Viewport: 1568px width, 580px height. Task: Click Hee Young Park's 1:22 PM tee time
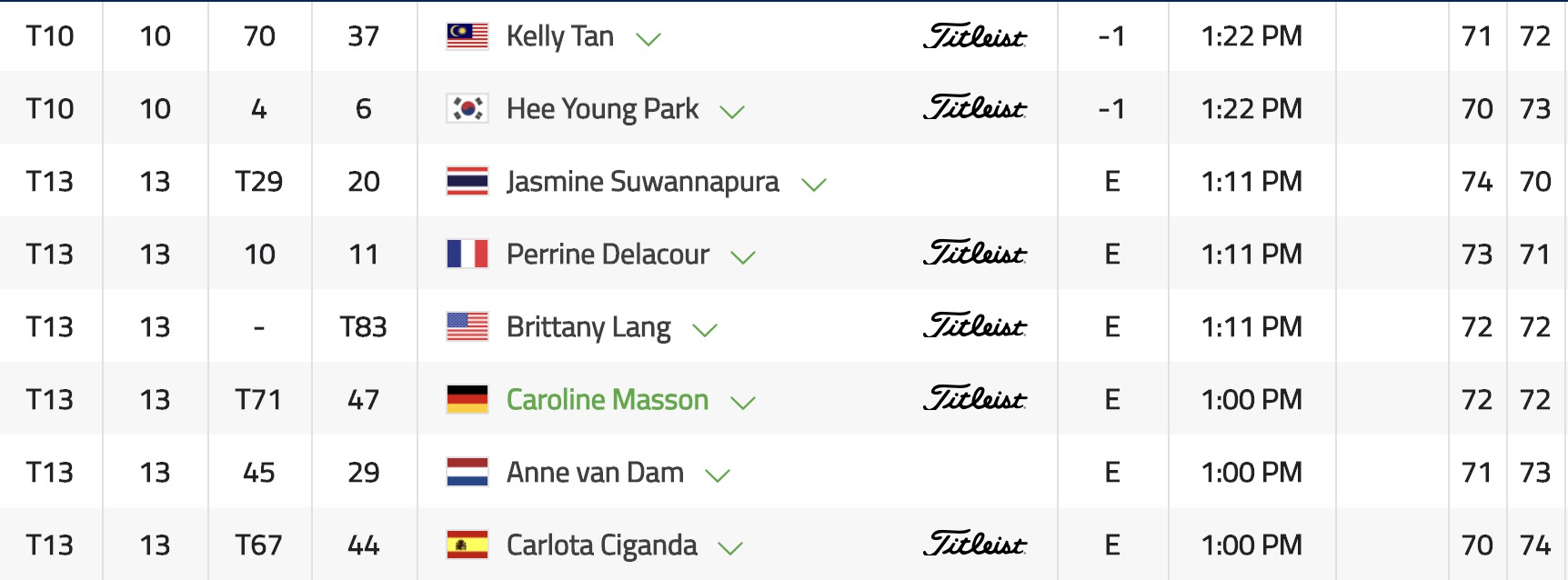(1251, 108)
